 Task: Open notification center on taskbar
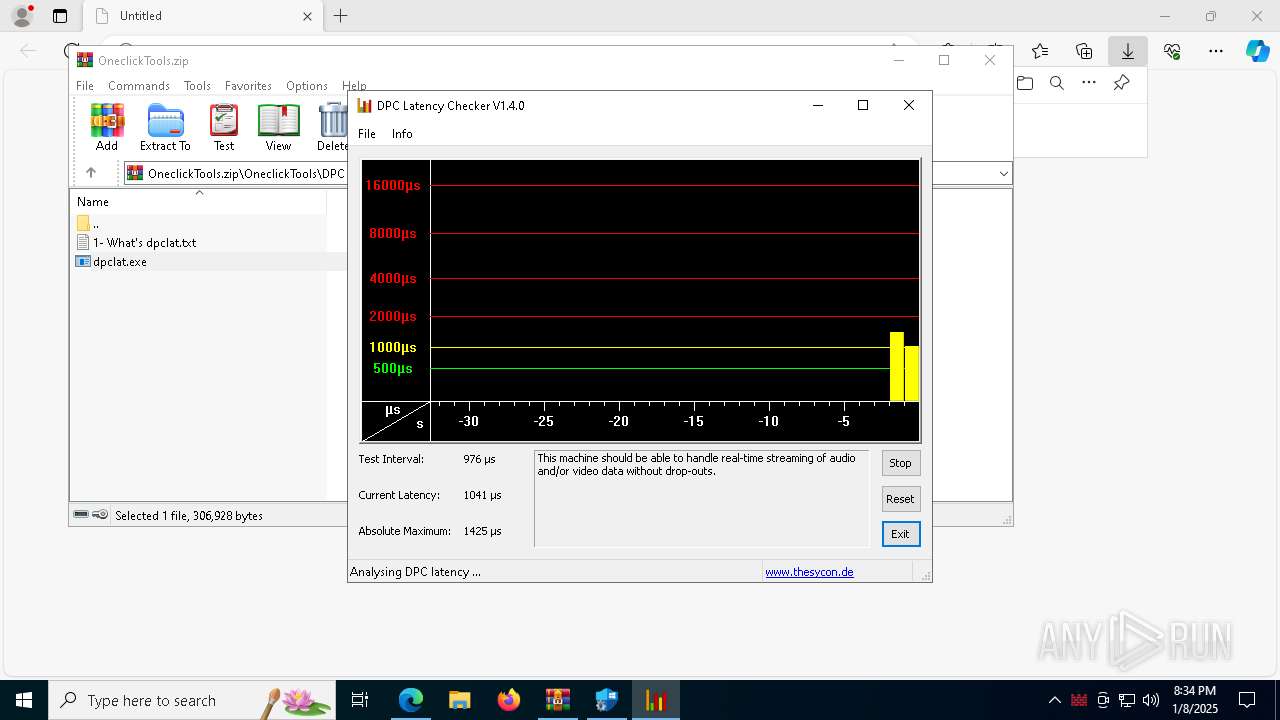pyautogui.click(x=1247, y=700)
